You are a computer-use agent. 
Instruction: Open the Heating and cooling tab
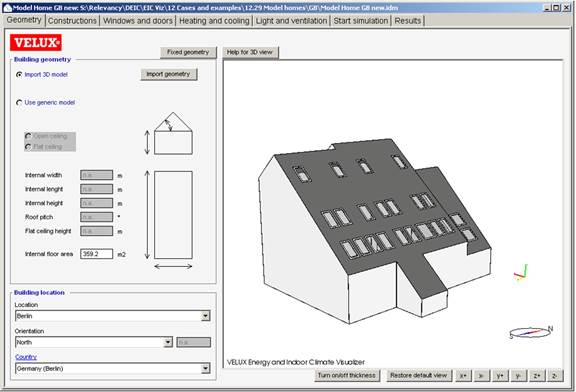tap(214, 21)
